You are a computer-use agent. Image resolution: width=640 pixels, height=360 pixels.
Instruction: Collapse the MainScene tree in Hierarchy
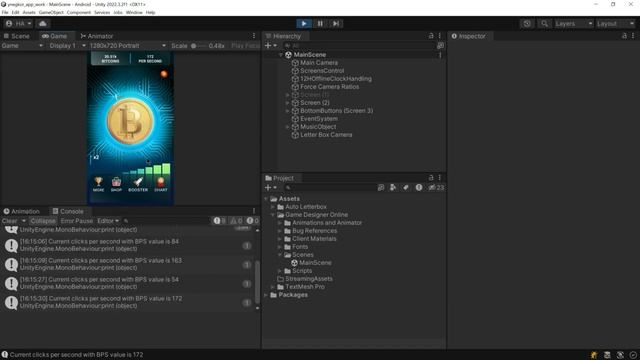pyautogui.click(x=281, y=55)
